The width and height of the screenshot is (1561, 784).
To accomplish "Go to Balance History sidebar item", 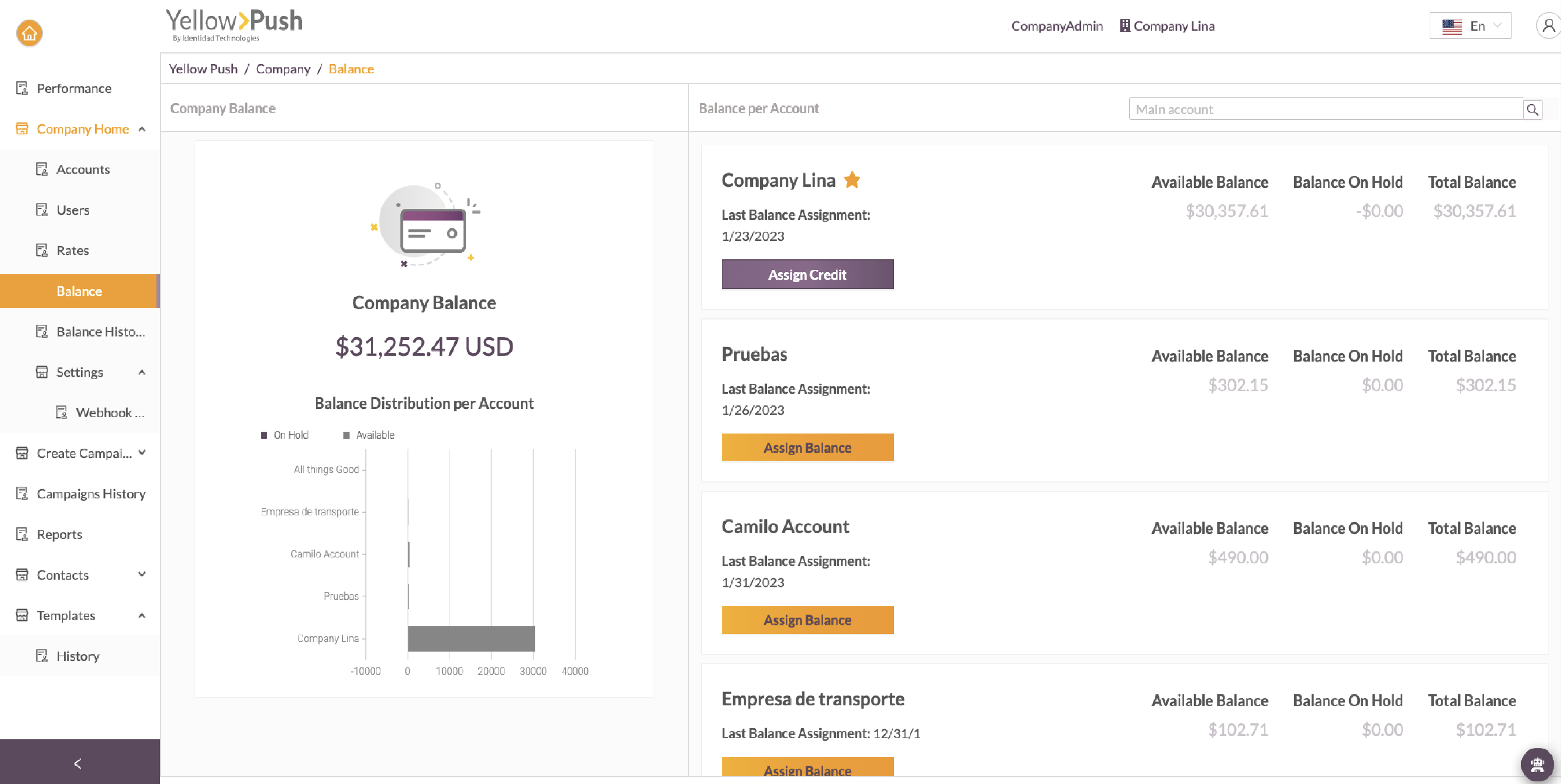I will coord(100,331).
